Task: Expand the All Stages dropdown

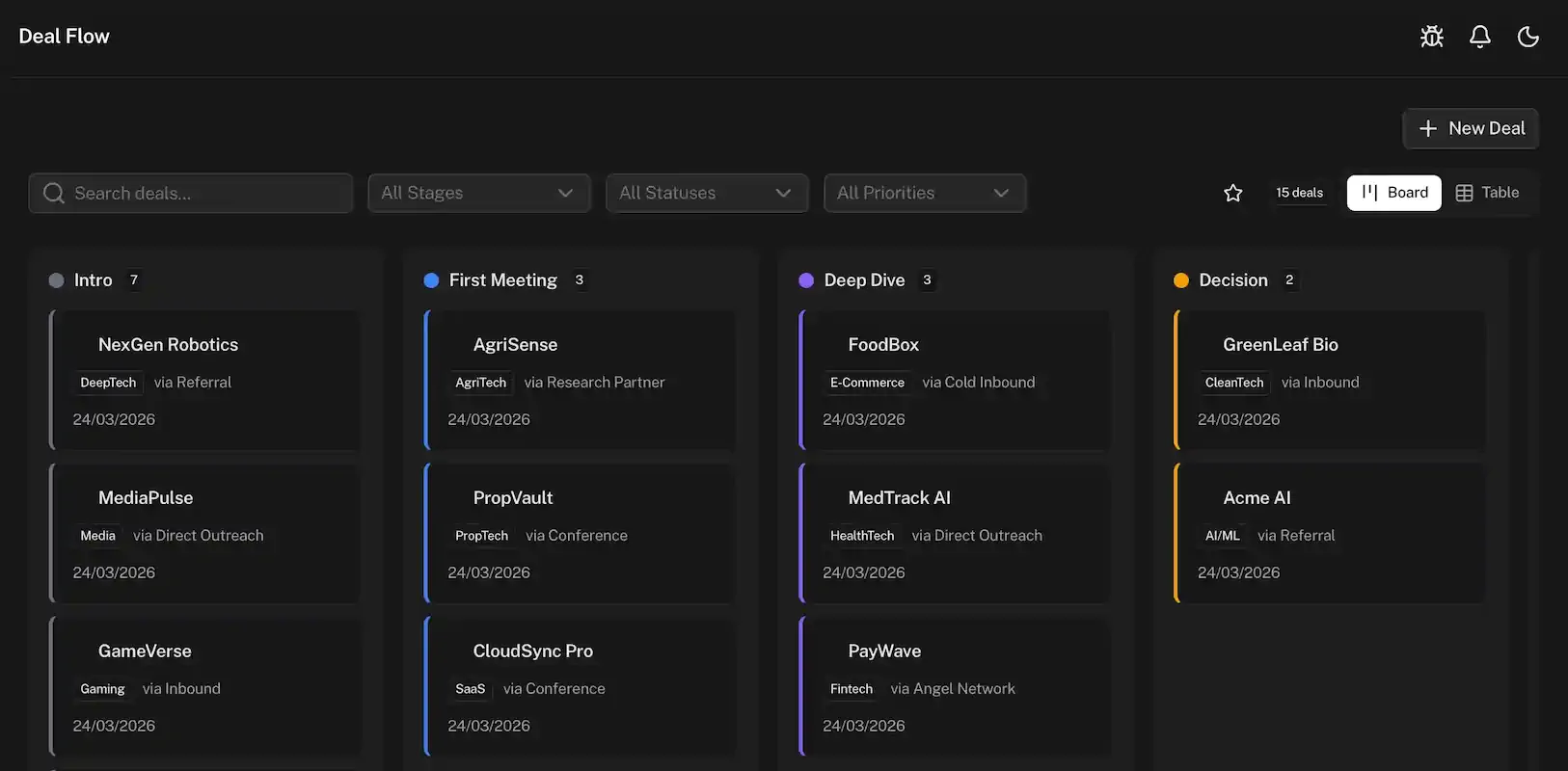Action: [x=478, y=193]
